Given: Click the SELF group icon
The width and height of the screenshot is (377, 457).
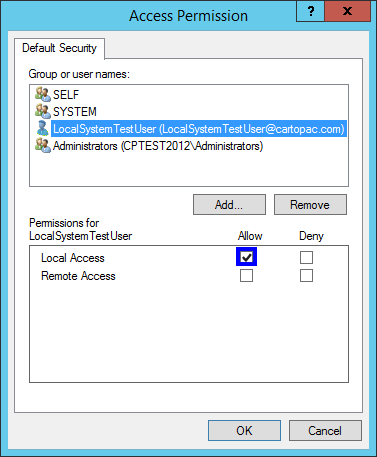Looking at the screenshot, I should pos(43,94).
